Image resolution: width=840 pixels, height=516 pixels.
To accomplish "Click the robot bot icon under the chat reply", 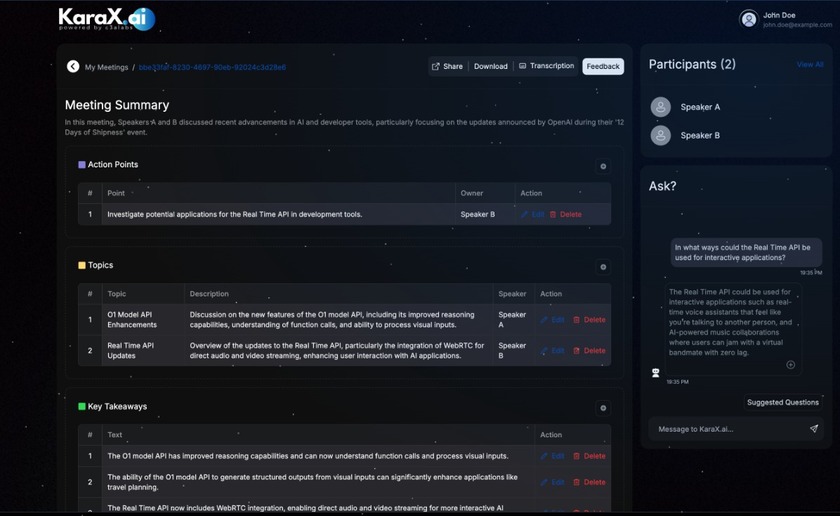I will click(656, 373).
